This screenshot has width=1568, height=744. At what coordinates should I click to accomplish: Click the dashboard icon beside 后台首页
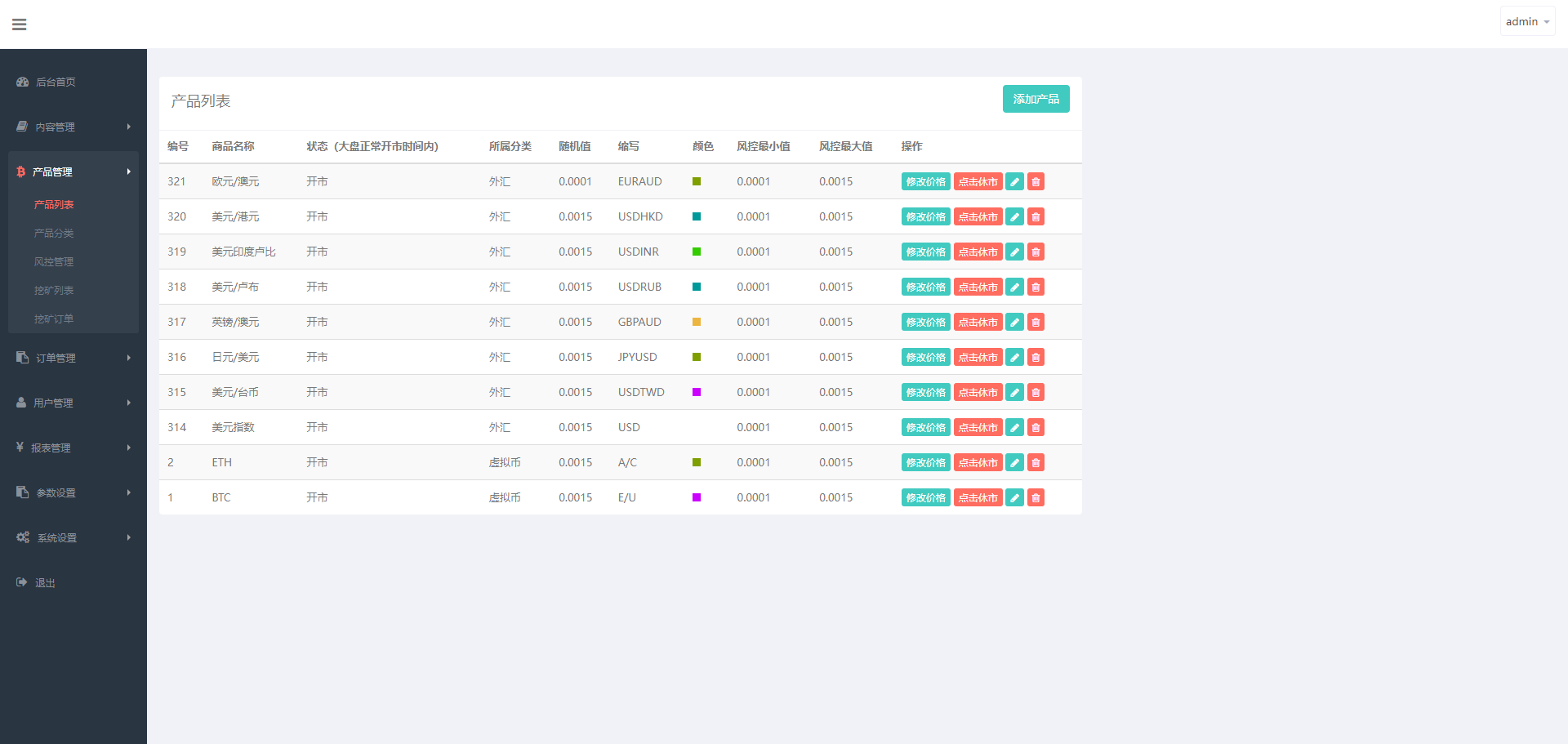(x=22, y=82)
